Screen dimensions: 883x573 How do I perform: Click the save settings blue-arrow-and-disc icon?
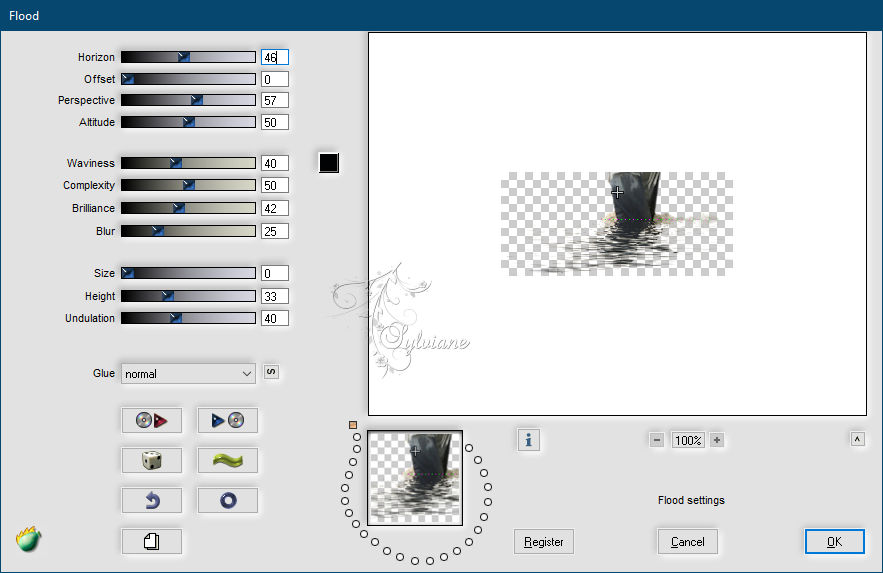pos(228,420)
